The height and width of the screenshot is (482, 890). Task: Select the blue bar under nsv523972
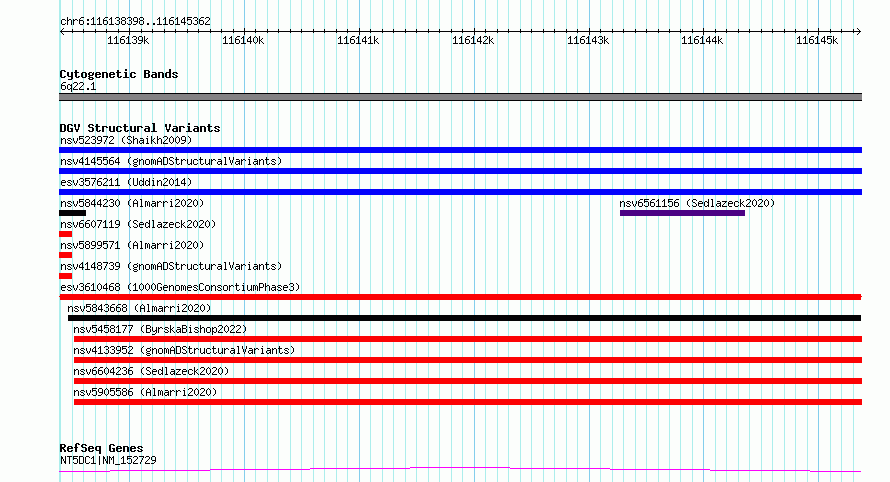pos(460,150)
